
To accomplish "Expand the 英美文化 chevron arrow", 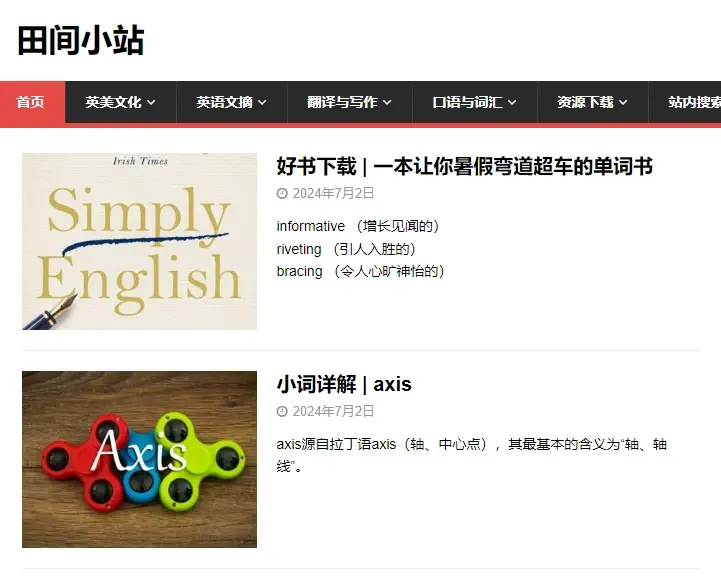I will tap(151, 103).
